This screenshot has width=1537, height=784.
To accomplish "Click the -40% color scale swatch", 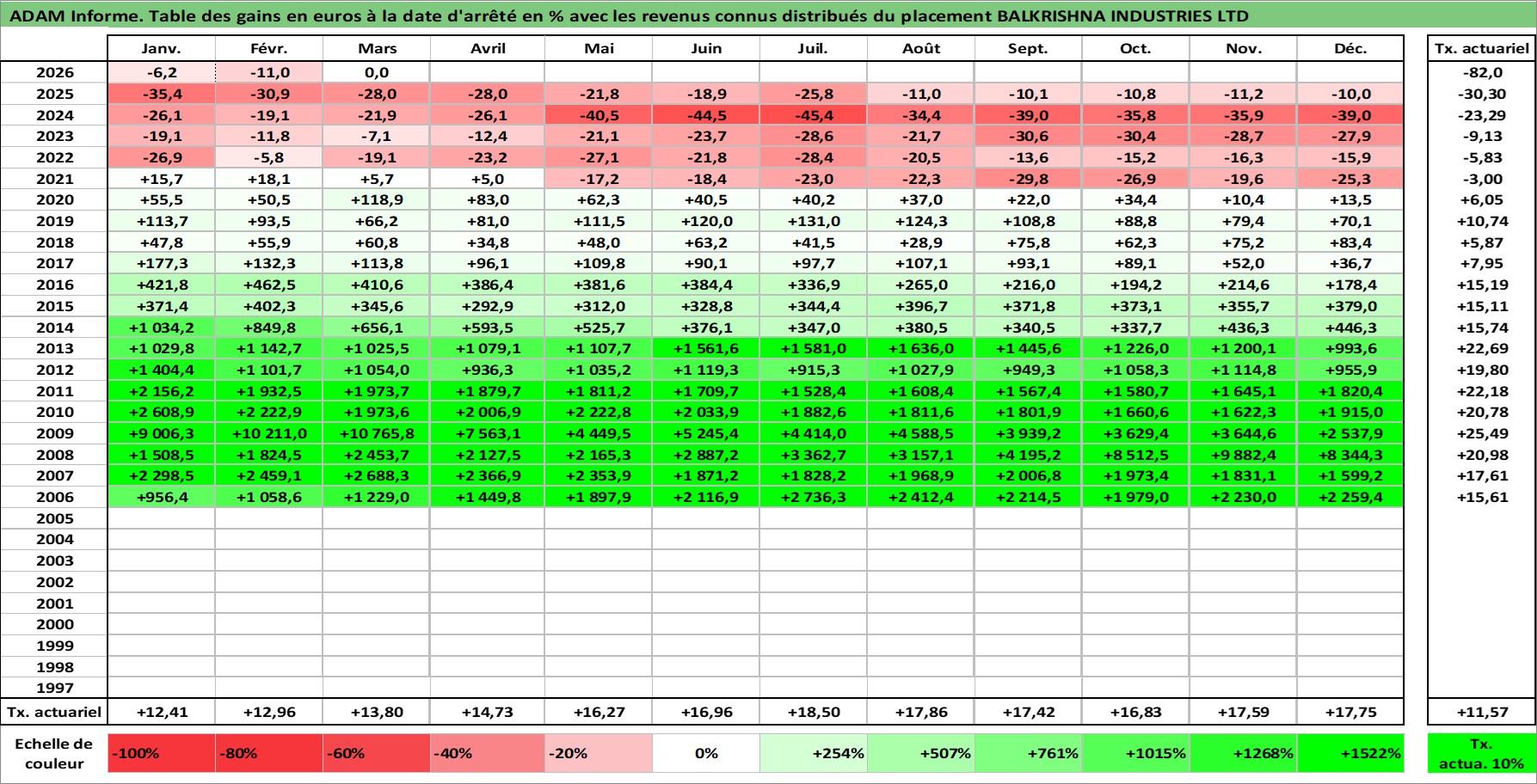I will pos(488,753).
